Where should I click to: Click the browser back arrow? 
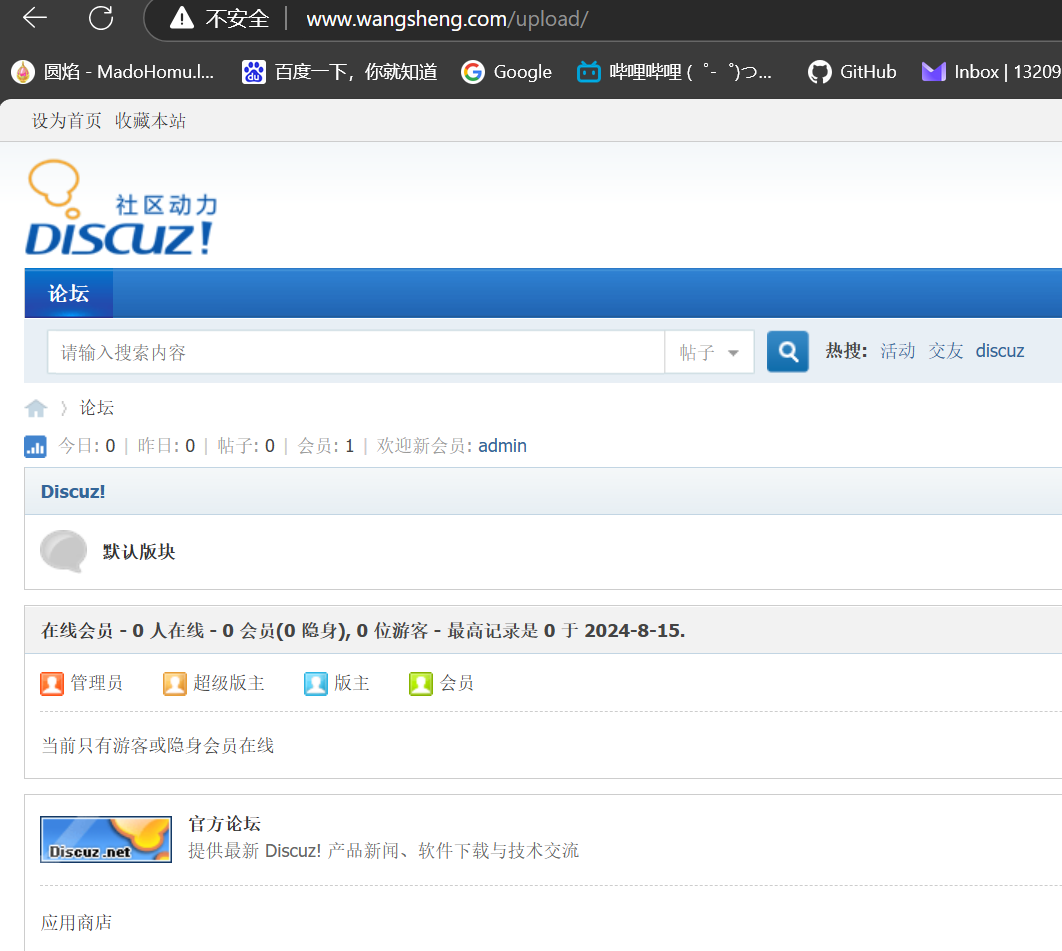35,18
